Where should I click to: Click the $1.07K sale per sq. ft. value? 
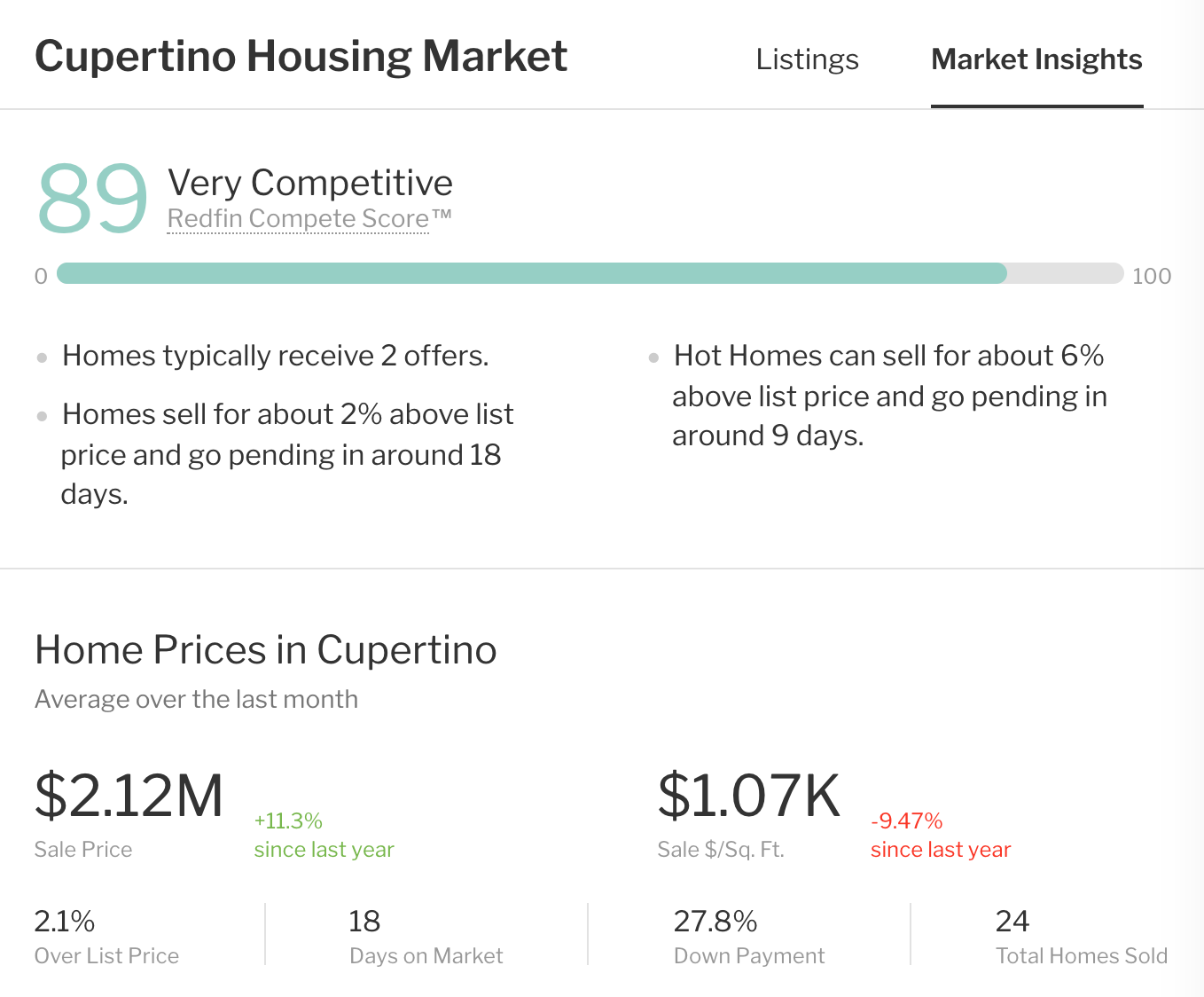pos(748,796)
